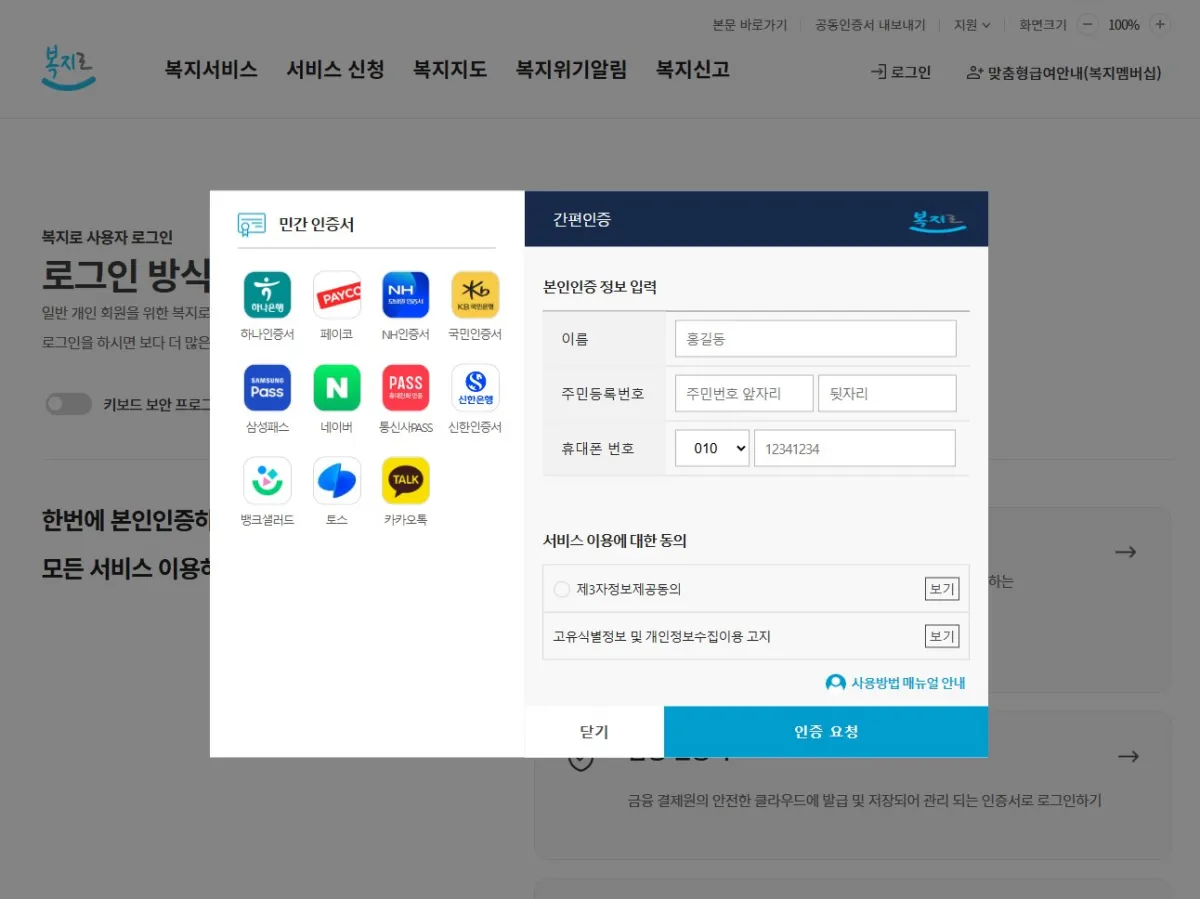
Task: Click the 서비스 이용에 대한 동의 heading
Action: 615,541
